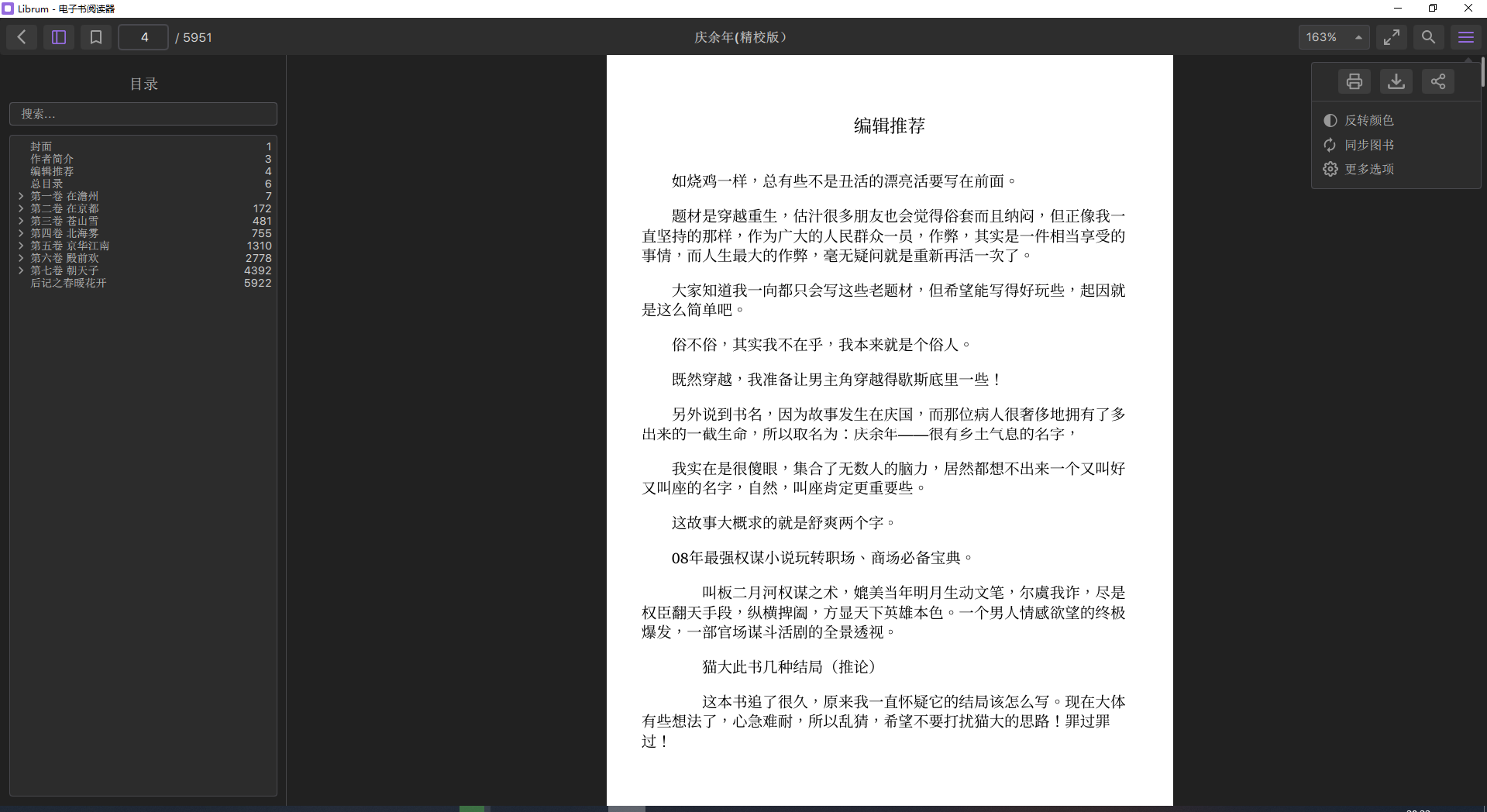This screenshot has height=812, width=1487.
Task: Click the print icon in the options panel
Action: (1354, 81)
